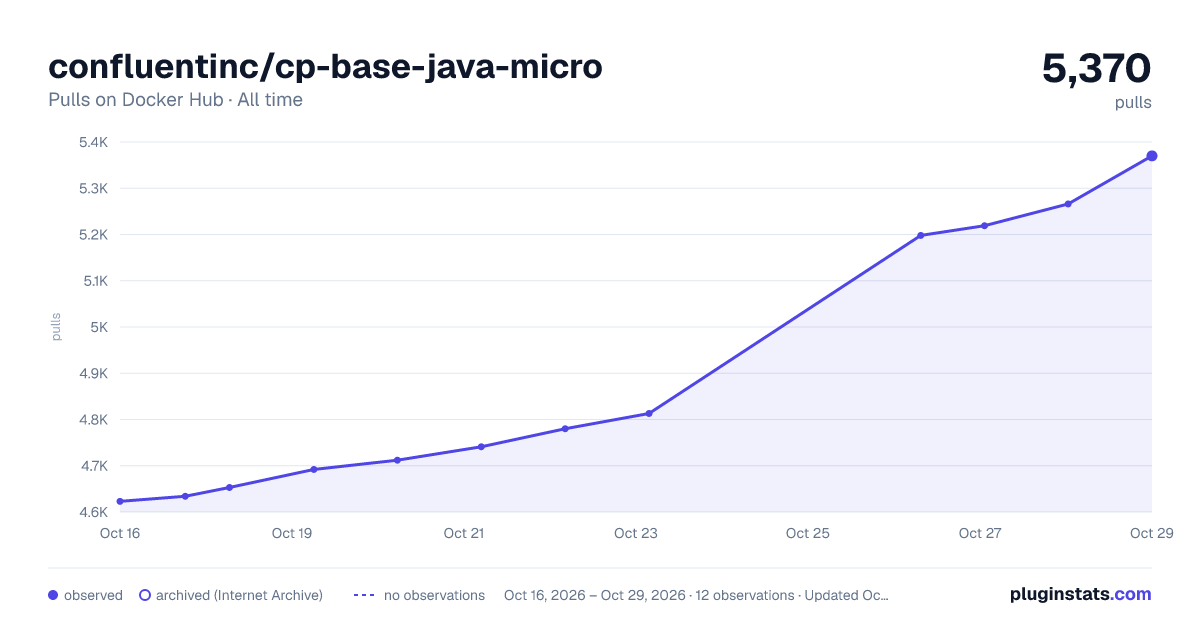The image size is (1200, 630).
Task: Select the data point near 5.2K after Oct 25
Action: point(920,235)
